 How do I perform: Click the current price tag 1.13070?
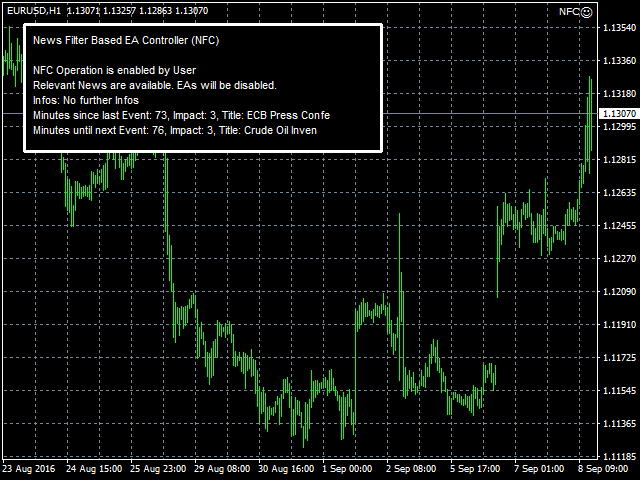[x=619, y=113]
